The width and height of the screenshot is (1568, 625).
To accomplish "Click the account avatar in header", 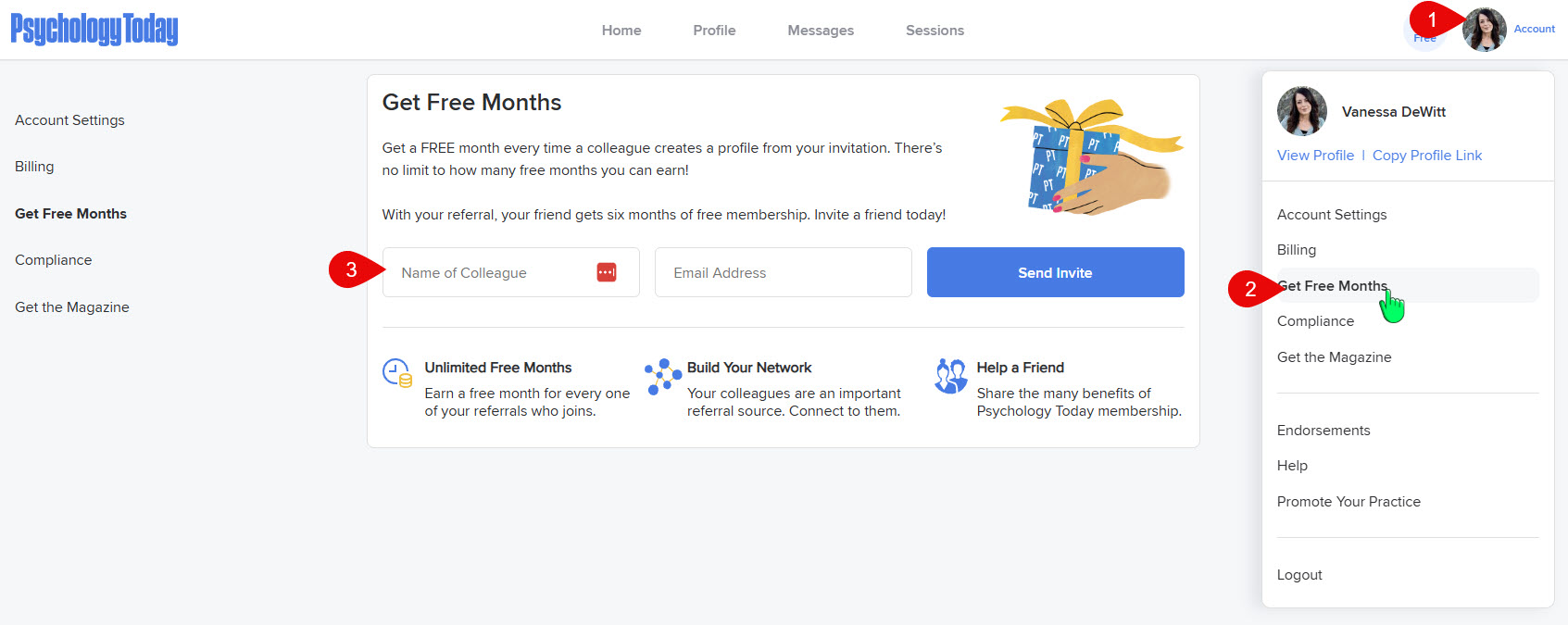I will 1484,30.
